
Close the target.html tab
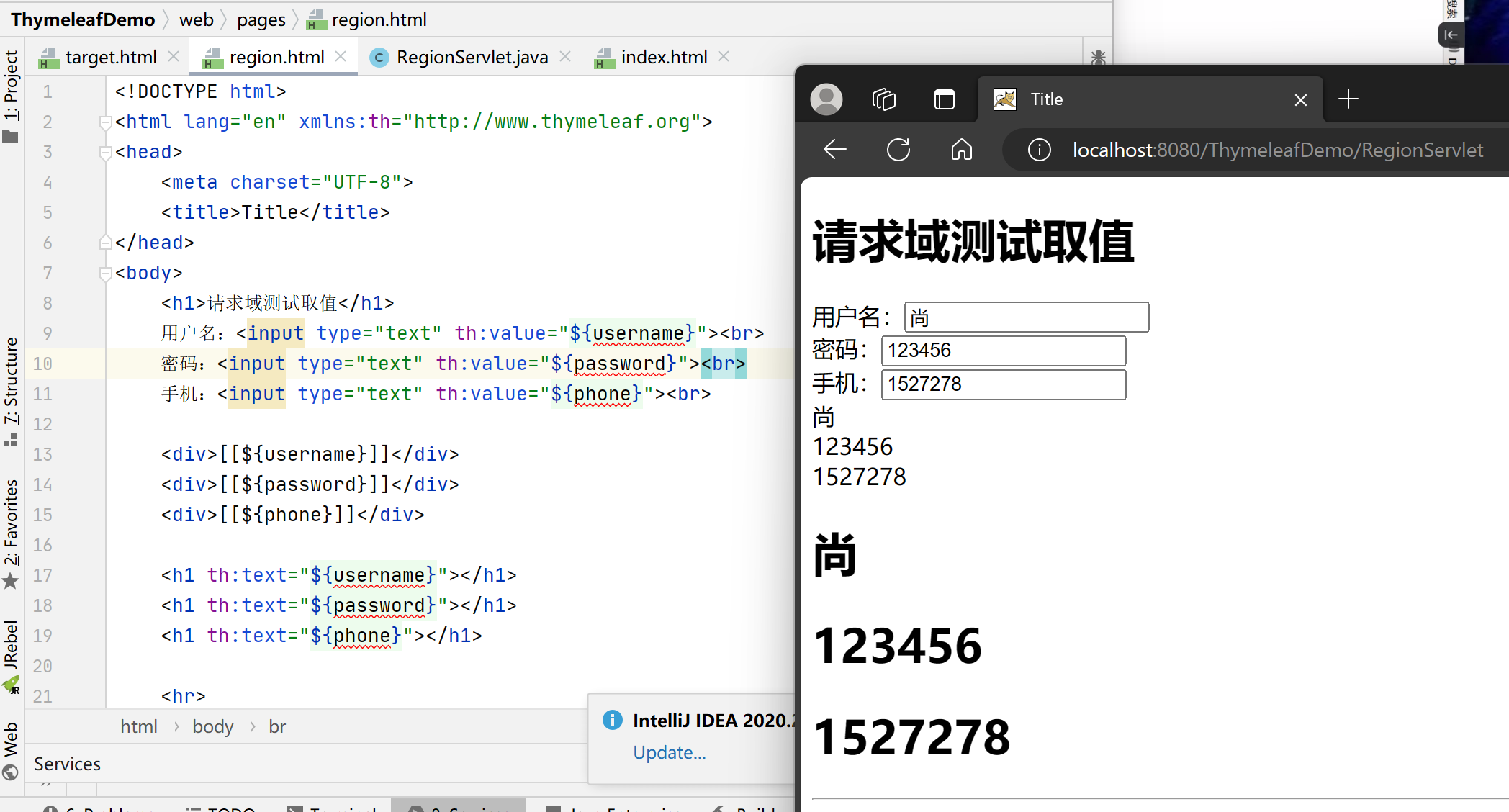pyautogui.click(x=174, y=56)
